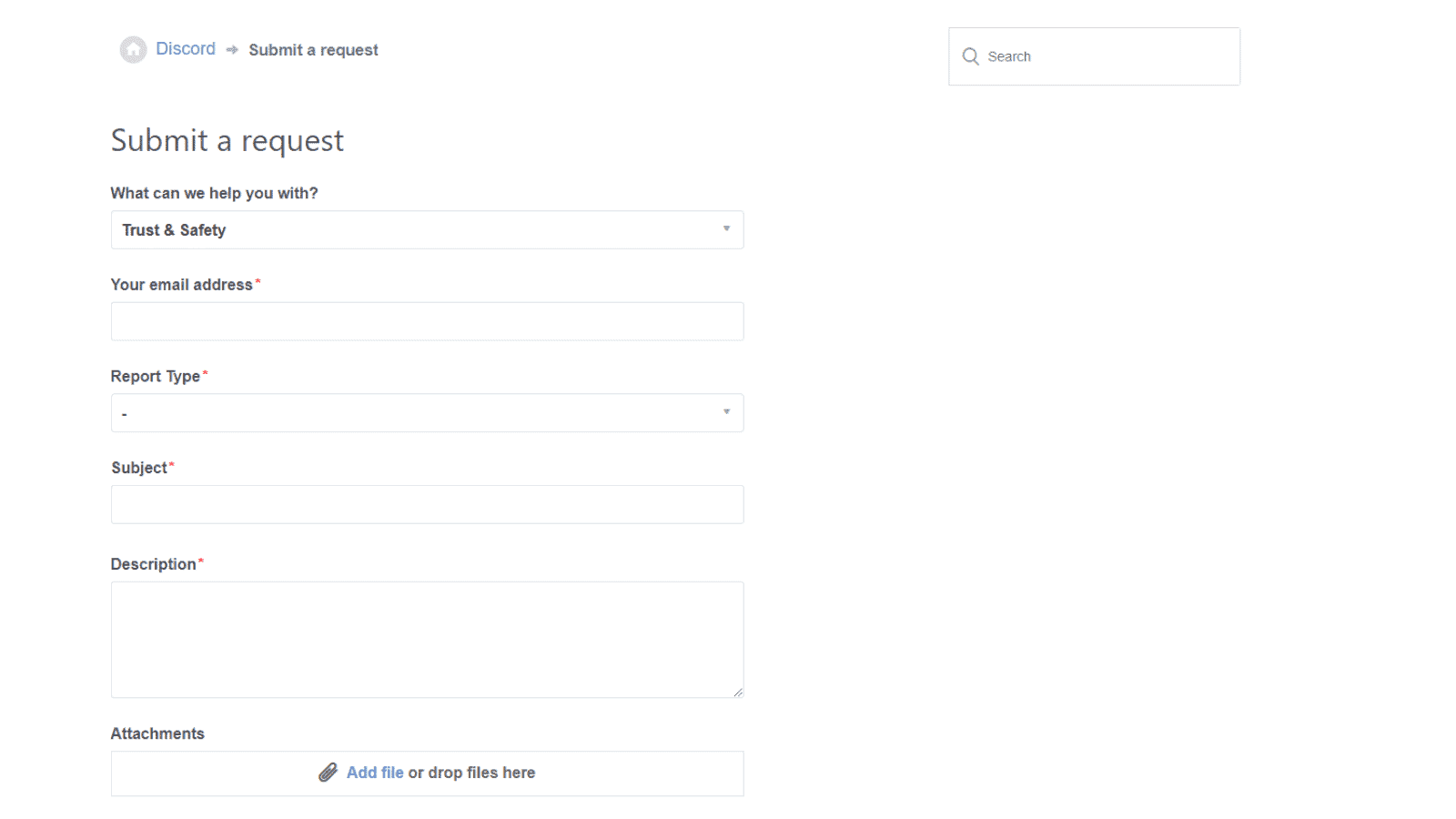Click the chevron on the Report Type selector
1456x819 pixels.
(x=726, y=412)
